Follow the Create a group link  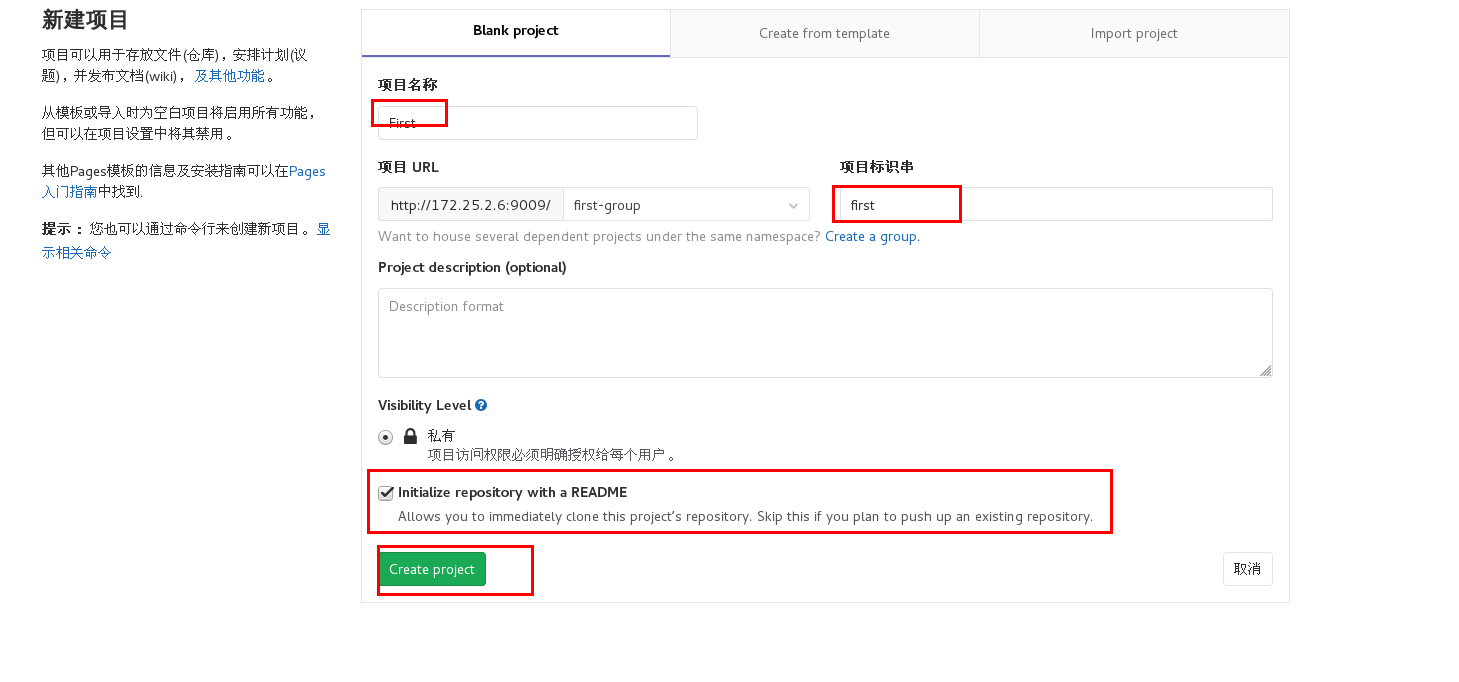[x=872, y=237]
